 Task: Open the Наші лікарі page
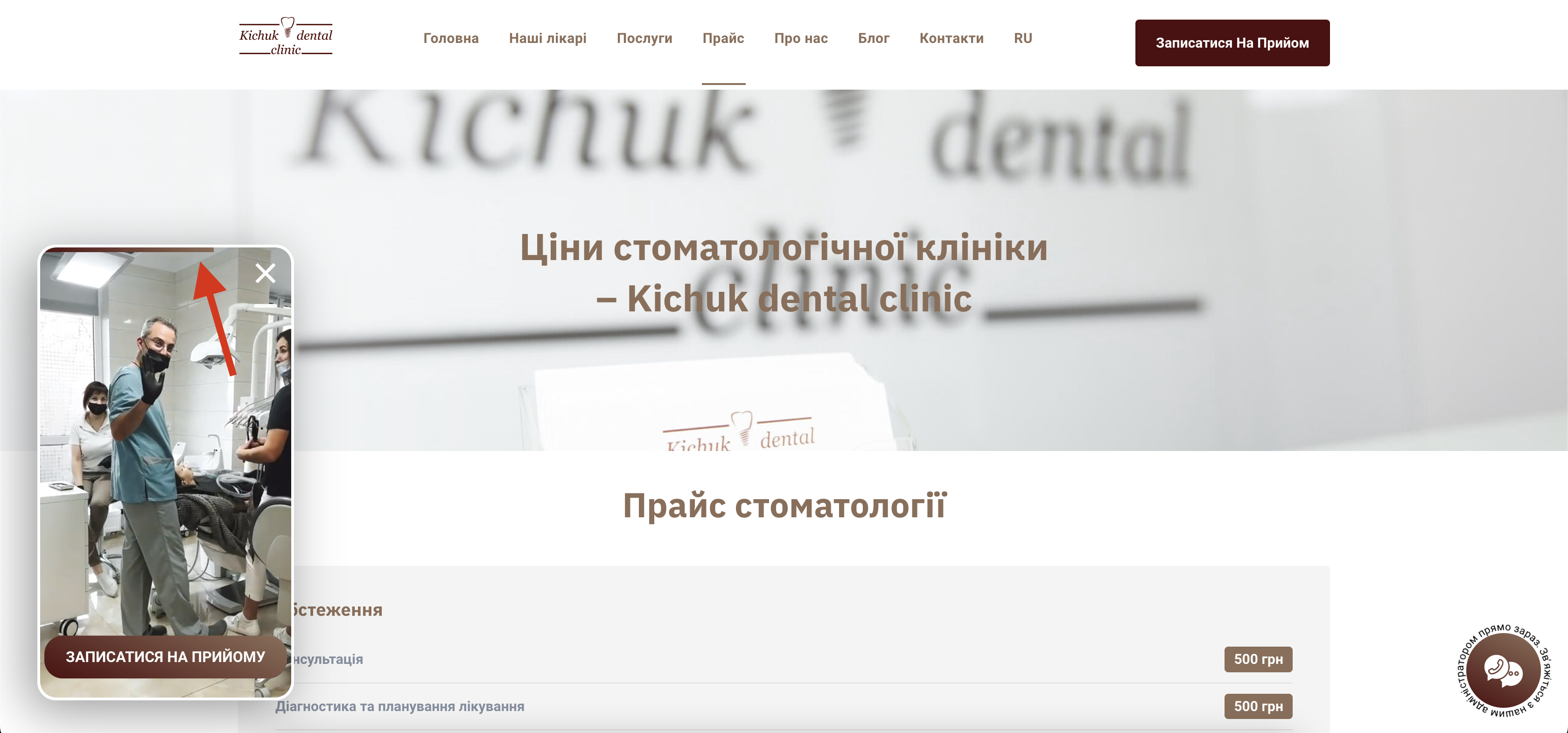[547, 38]
